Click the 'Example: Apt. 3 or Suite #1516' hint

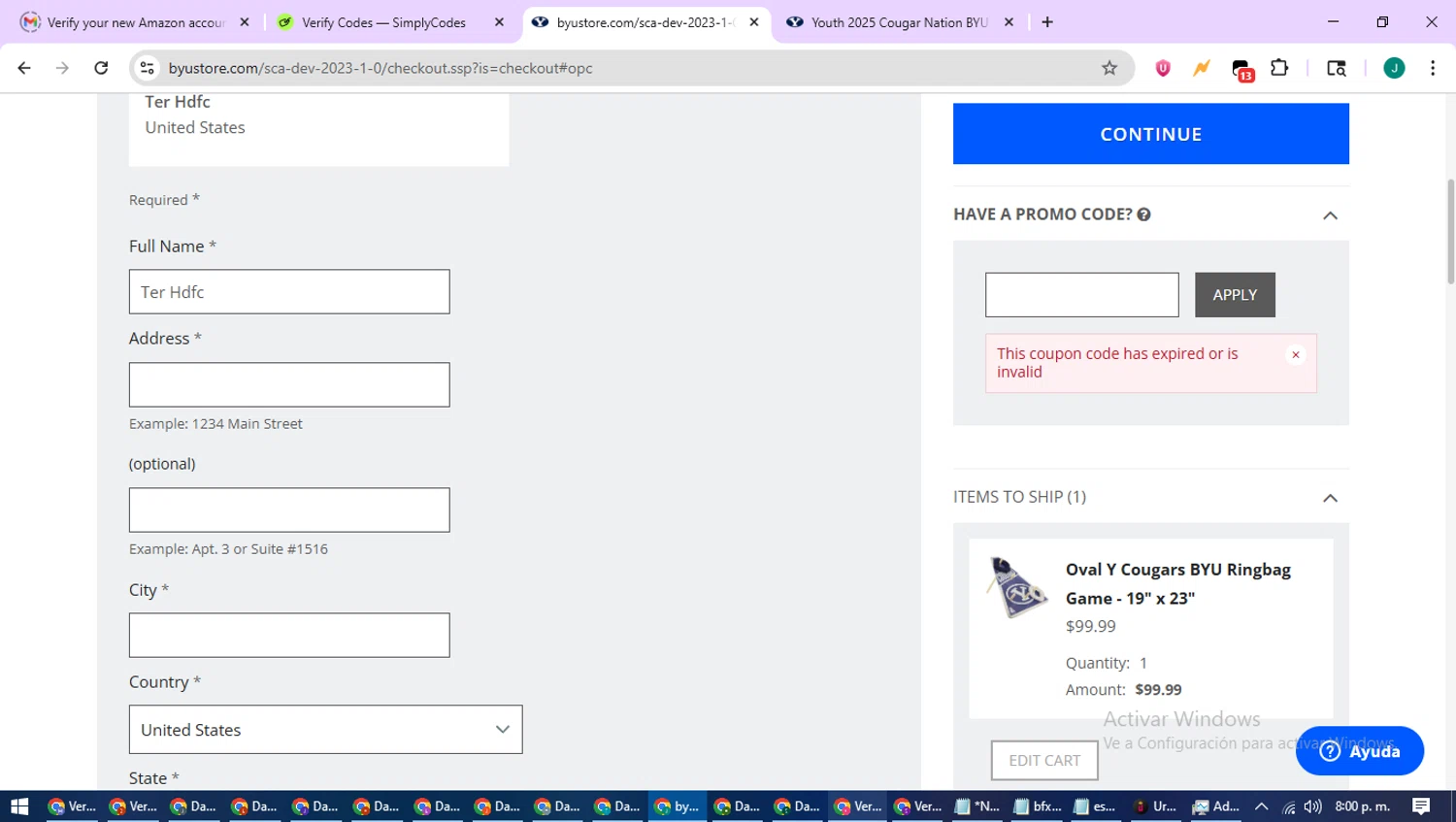point(228,549)
